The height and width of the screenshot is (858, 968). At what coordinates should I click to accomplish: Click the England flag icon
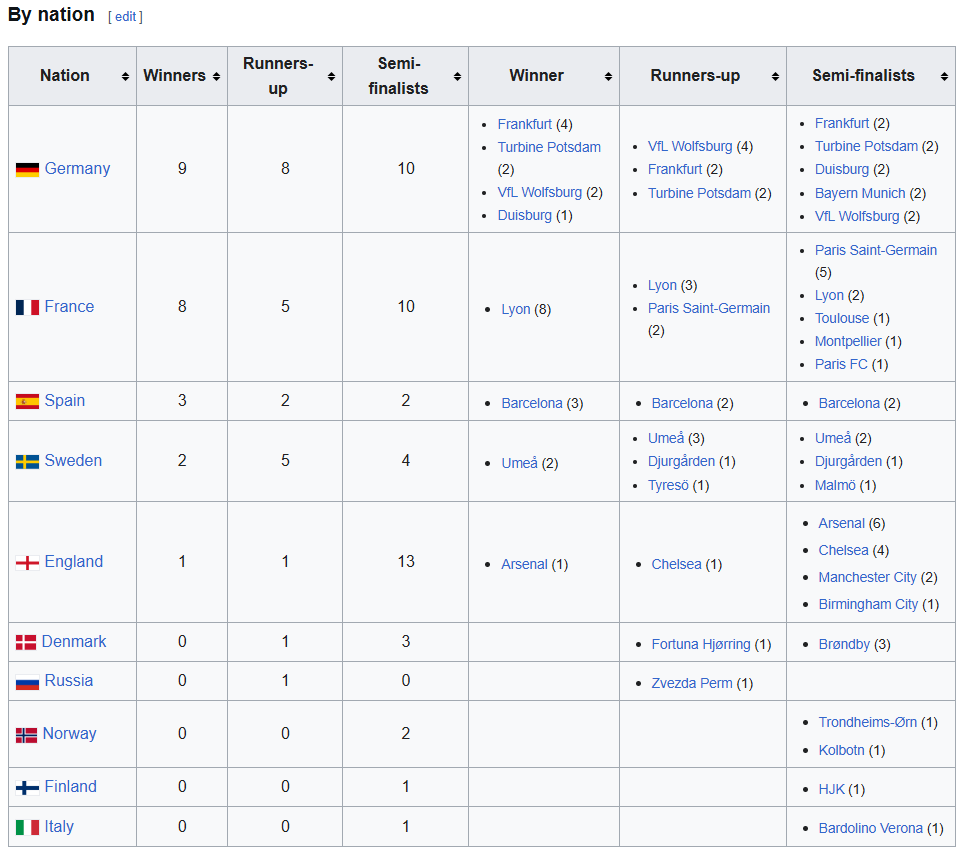(27, 562)
